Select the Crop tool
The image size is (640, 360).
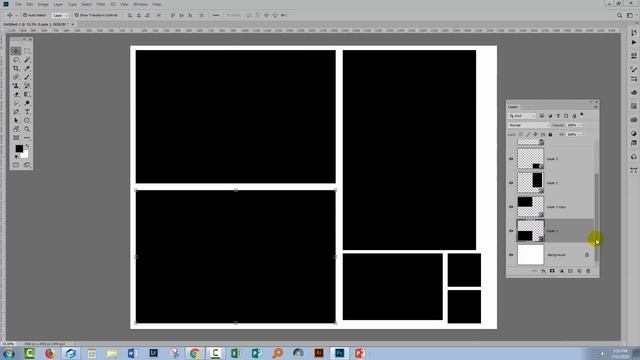(16, 68)
